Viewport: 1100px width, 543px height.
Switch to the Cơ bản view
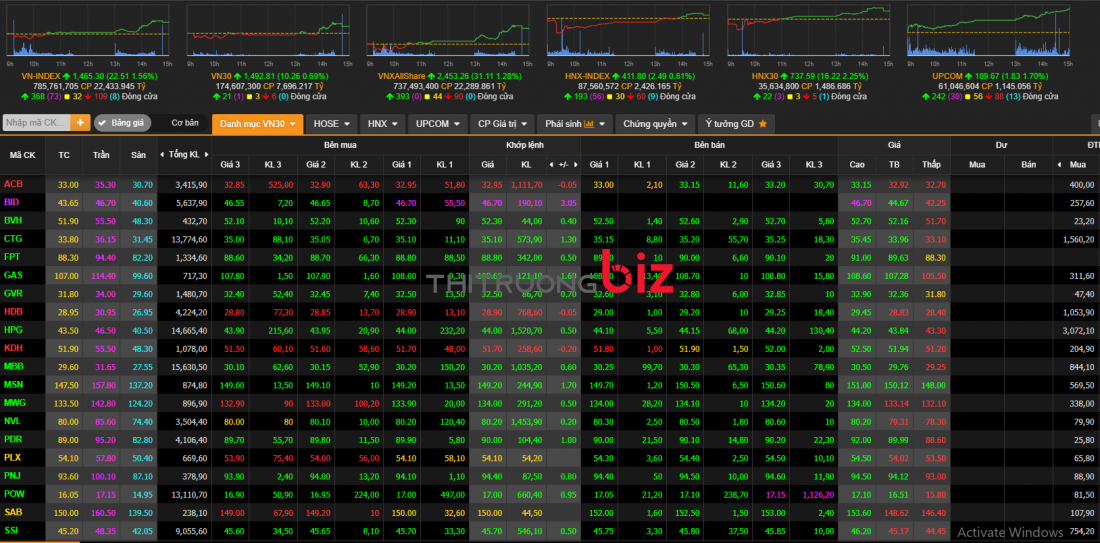point(185,123)
